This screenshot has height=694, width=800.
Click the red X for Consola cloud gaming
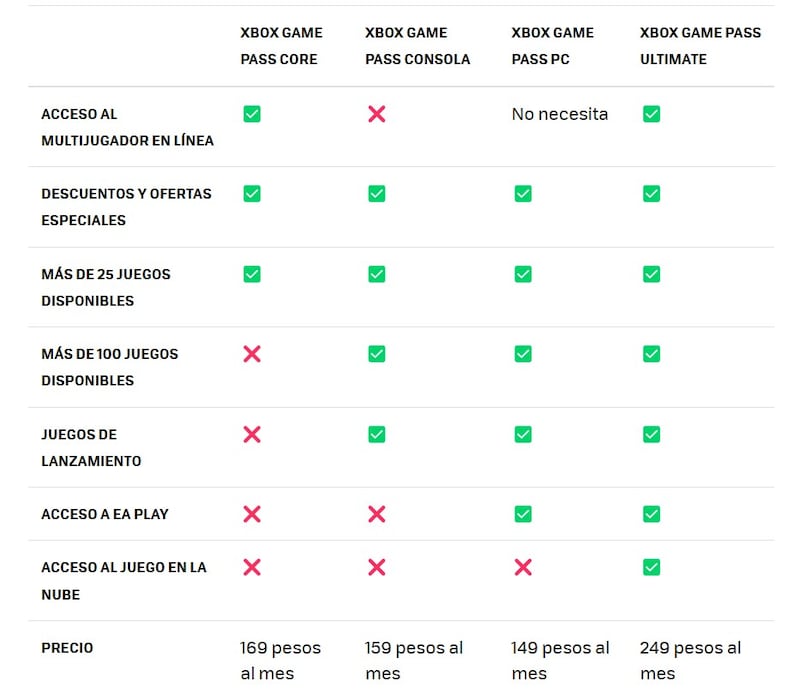(376, 567)
